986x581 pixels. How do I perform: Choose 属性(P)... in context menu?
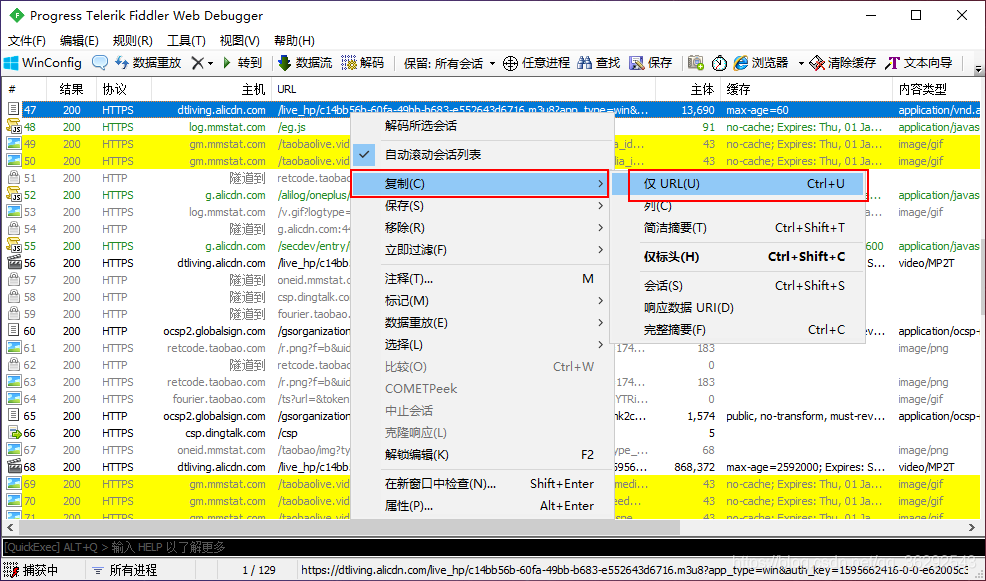click(x=482, y=506)
